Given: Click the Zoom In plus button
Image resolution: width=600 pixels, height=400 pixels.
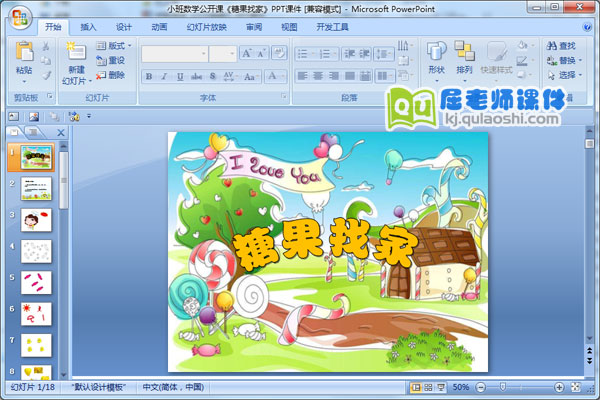Looking at the screenshot, I should (559, 387).
